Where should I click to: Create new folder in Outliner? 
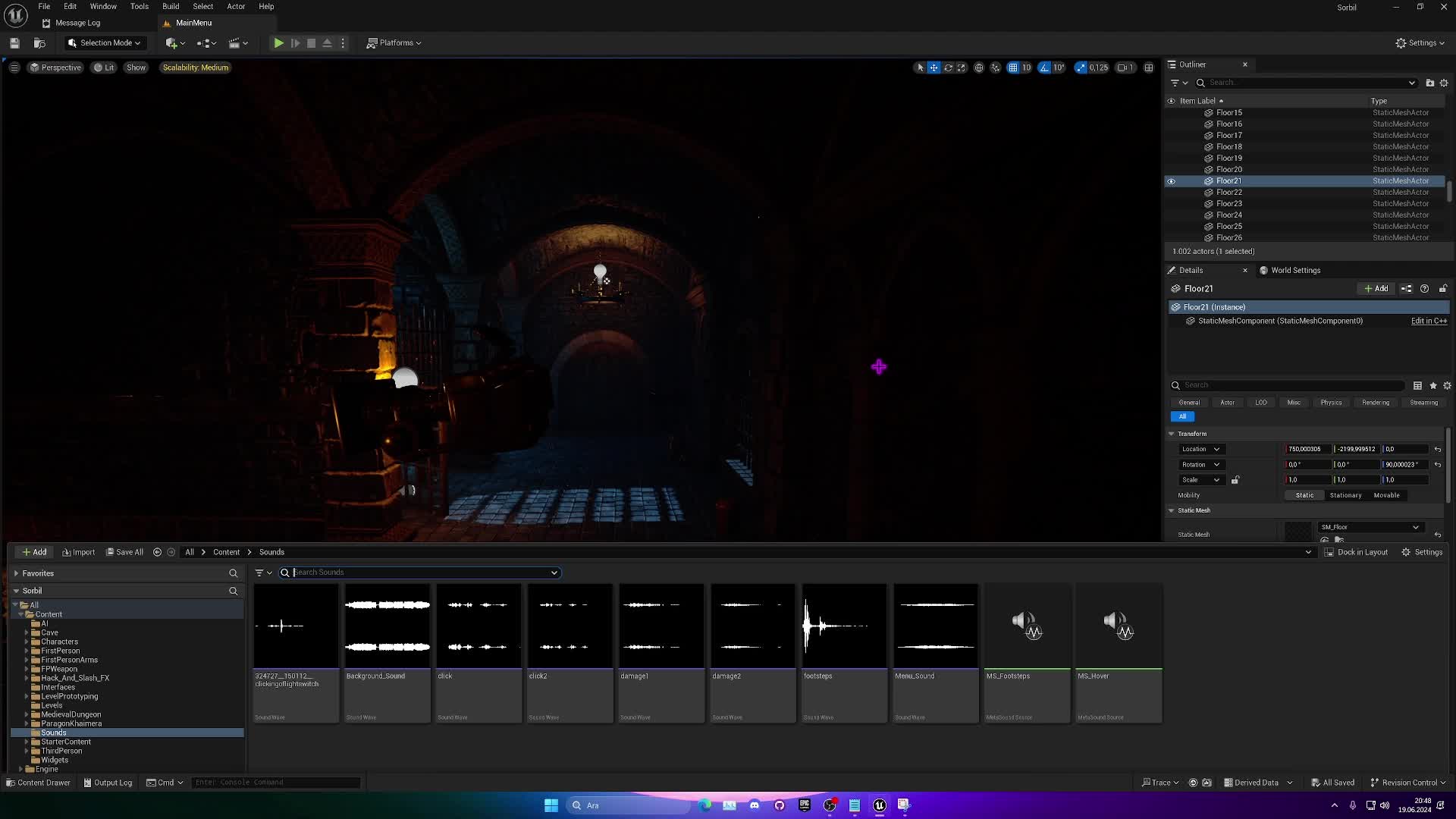pyautogui.click(x=1429, y=83)
